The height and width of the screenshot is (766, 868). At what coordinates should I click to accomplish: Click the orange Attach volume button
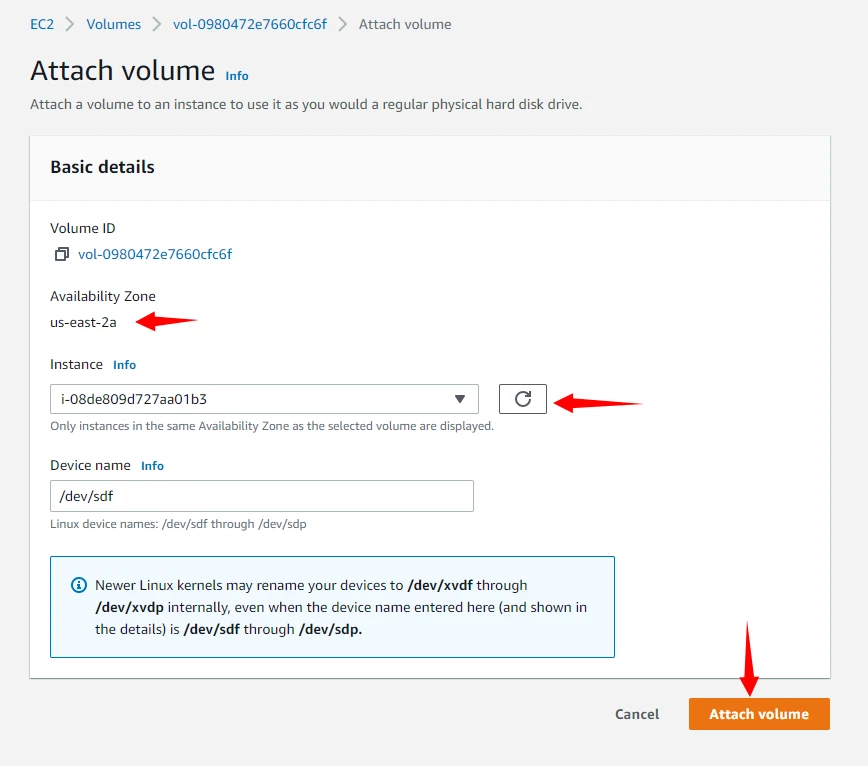(x=759, y=714)
